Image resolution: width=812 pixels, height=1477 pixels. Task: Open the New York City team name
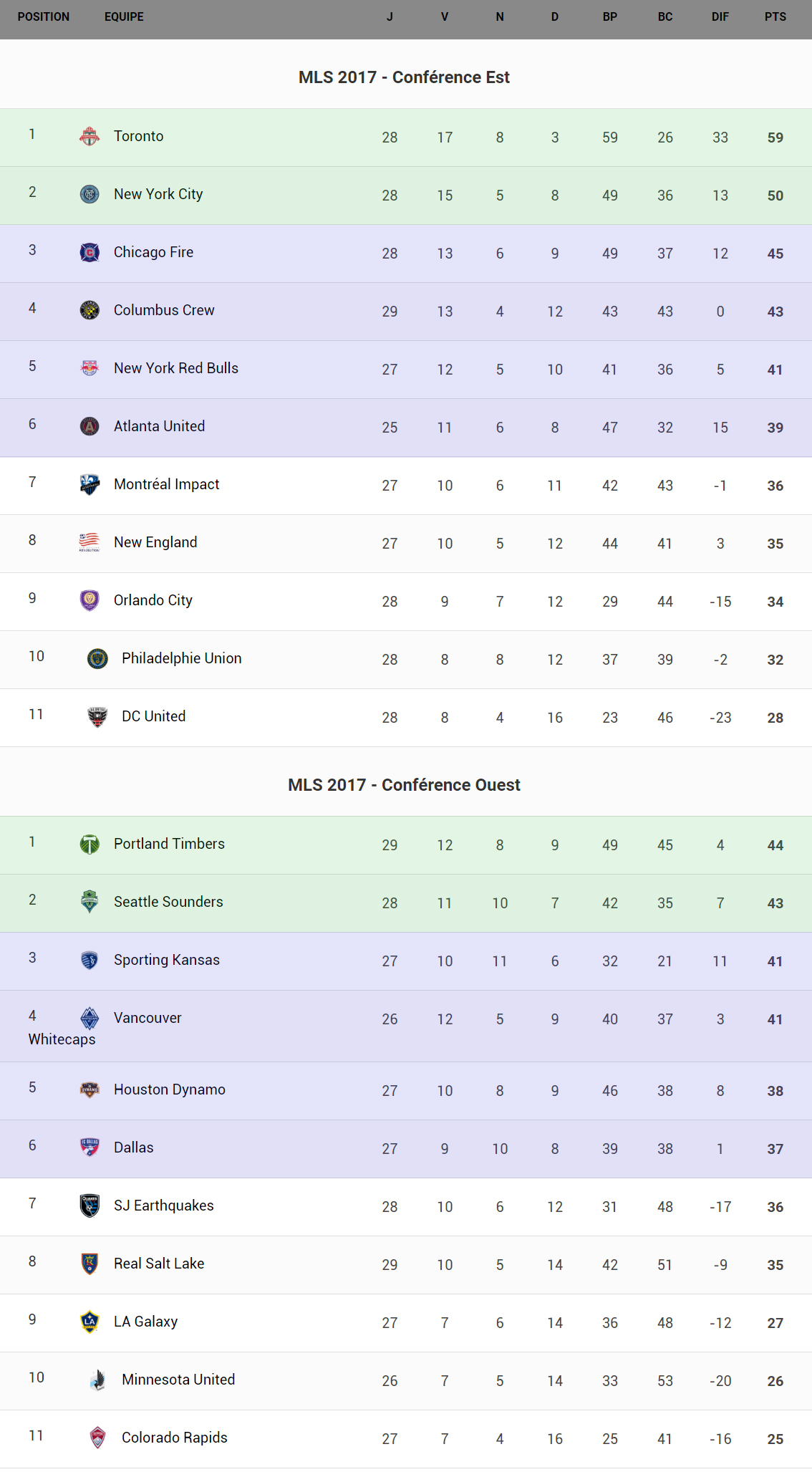point(158,194)
